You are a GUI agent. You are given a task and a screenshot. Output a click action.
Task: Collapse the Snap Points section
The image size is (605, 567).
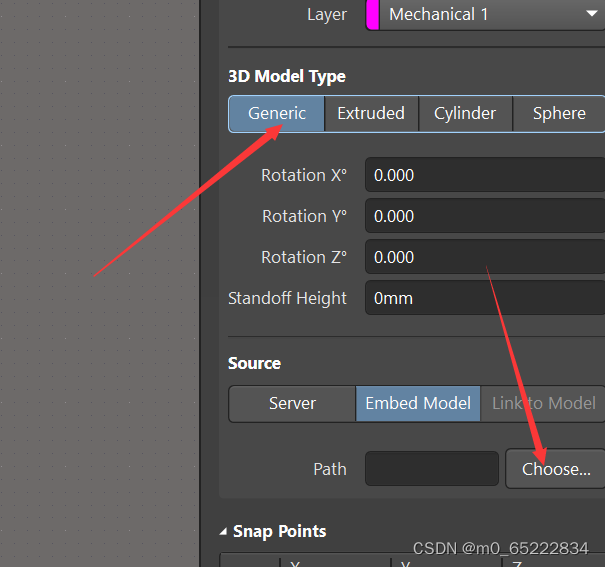[x=223, y=532]
